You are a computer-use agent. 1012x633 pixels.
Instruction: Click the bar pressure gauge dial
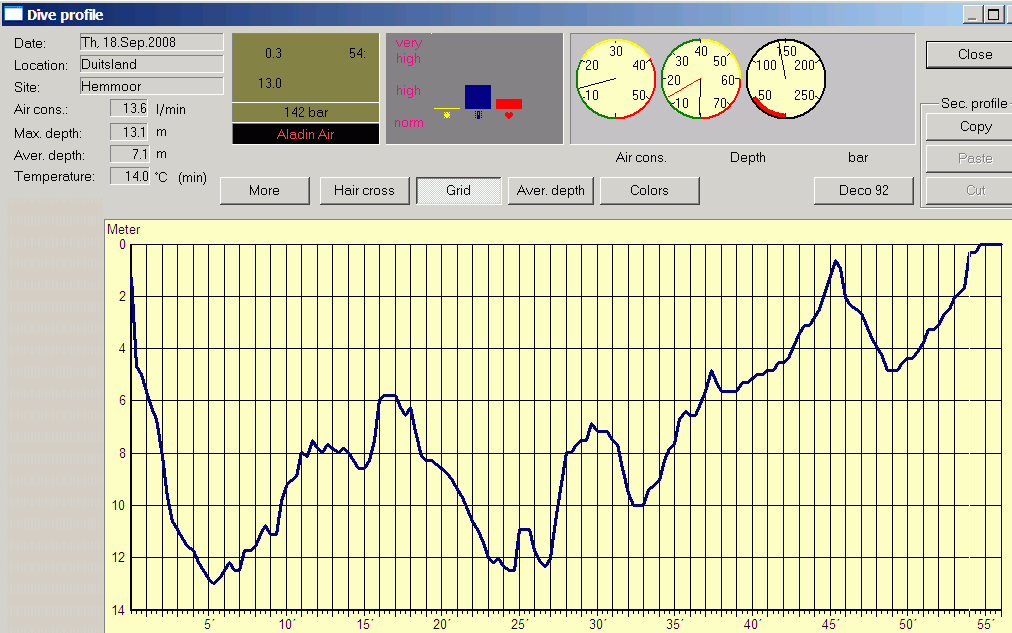tap(786, 79)
